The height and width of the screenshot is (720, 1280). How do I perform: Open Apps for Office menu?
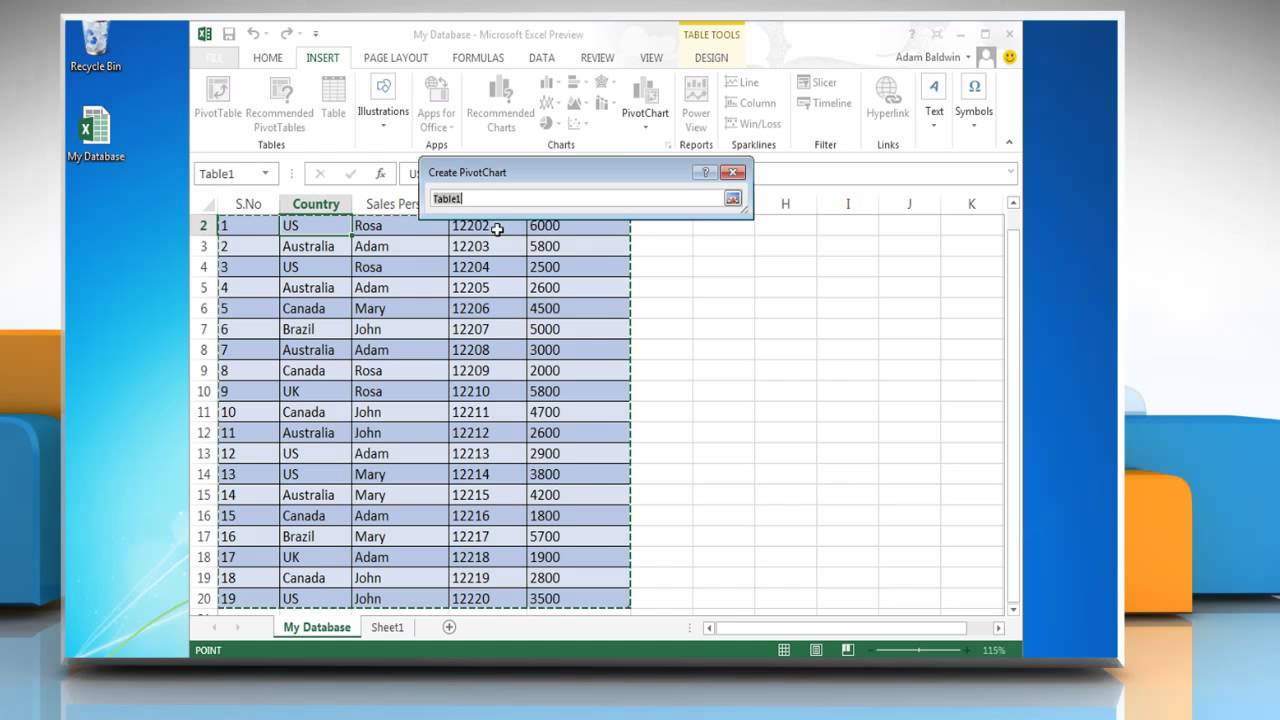coord(436,105)
